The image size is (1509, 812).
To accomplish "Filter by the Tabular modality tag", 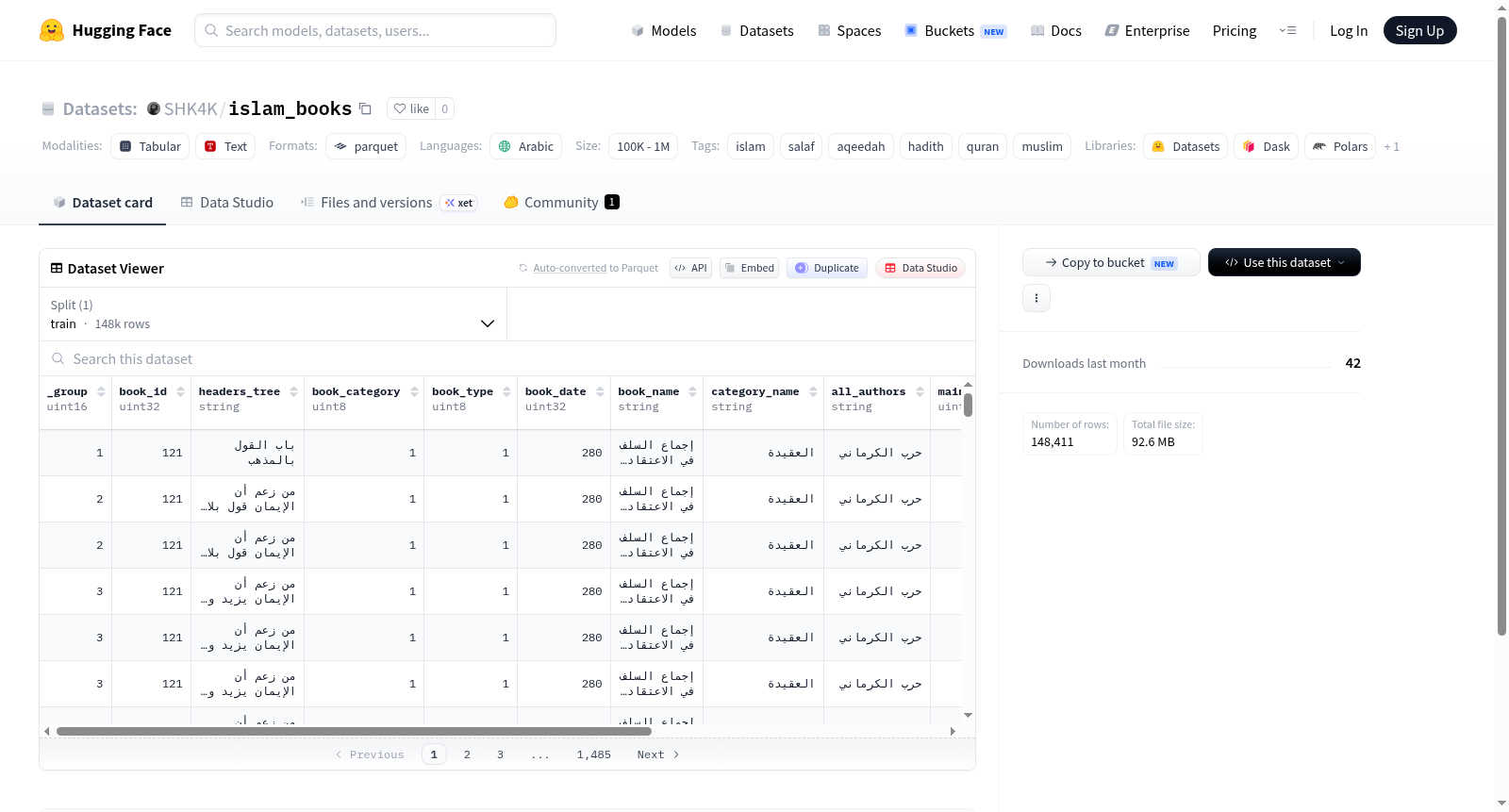I will click(150, 146).
